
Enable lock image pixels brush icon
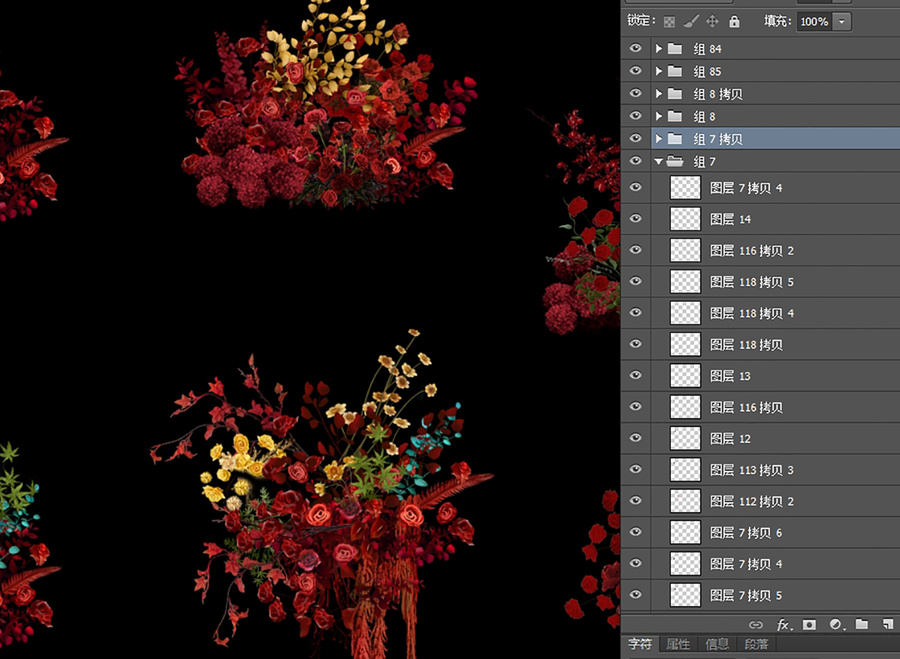tap(691, 22)
